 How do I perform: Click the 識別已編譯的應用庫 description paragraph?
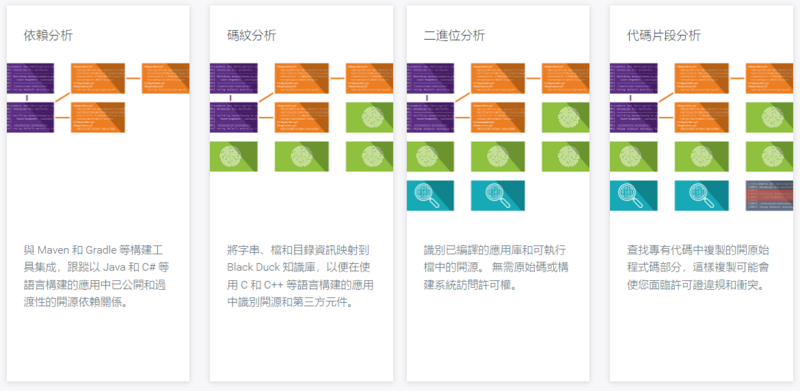[x=495, y=267]
